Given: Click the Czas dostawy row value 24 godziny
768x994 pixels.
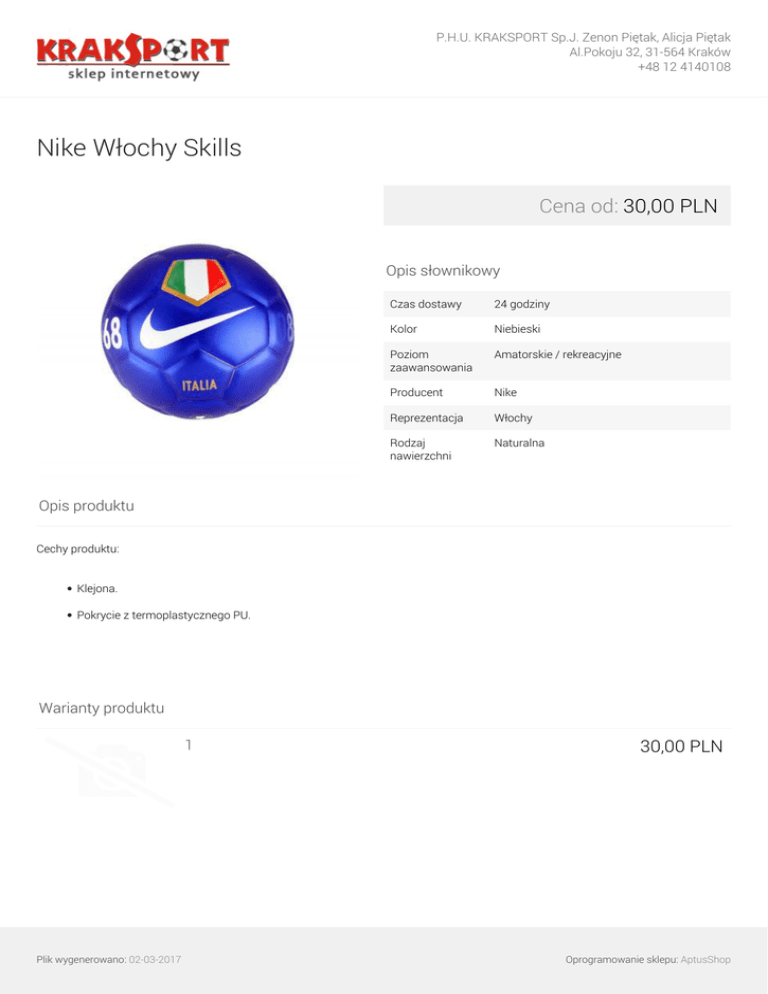Looking at the screenshot, I should pyautogui.click(x=522, y=304).
